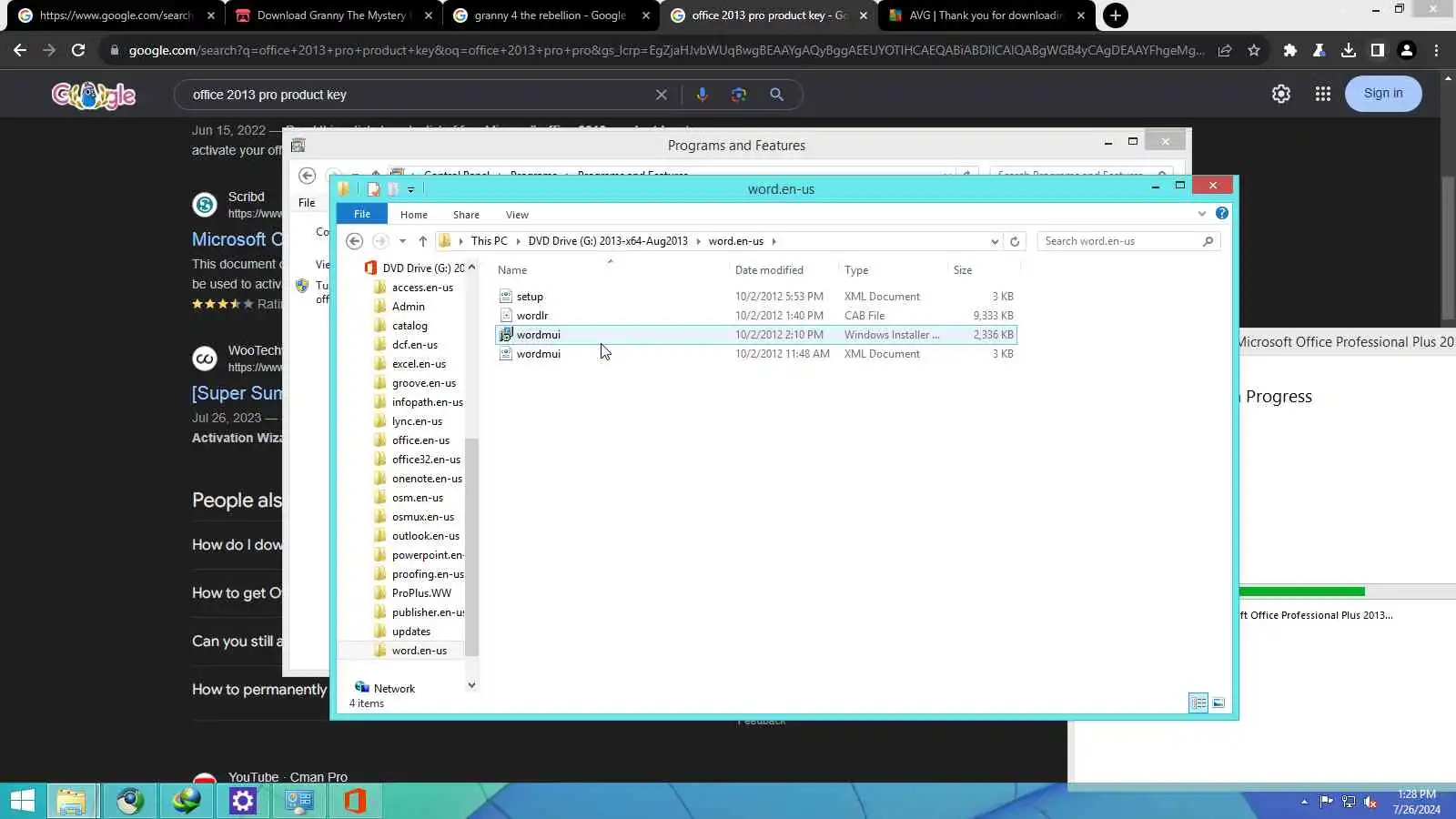
Task: Open the Chrome Labs flask icon
Action: pyautogui.click(x=1319, y=51)
